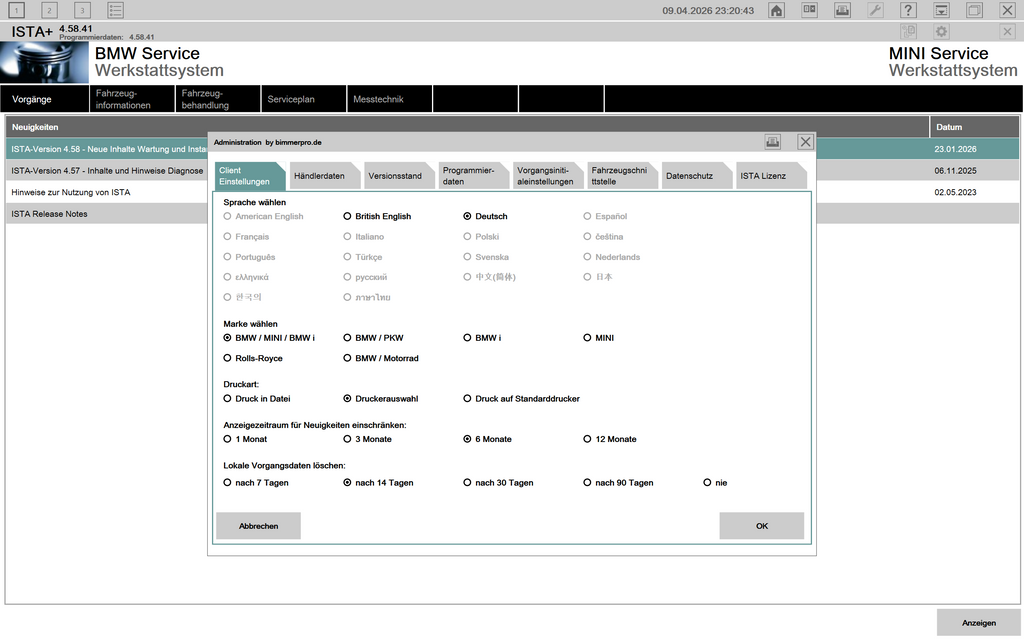
Task: Choose the MINI brand radio button
Action: pos(588,338)
